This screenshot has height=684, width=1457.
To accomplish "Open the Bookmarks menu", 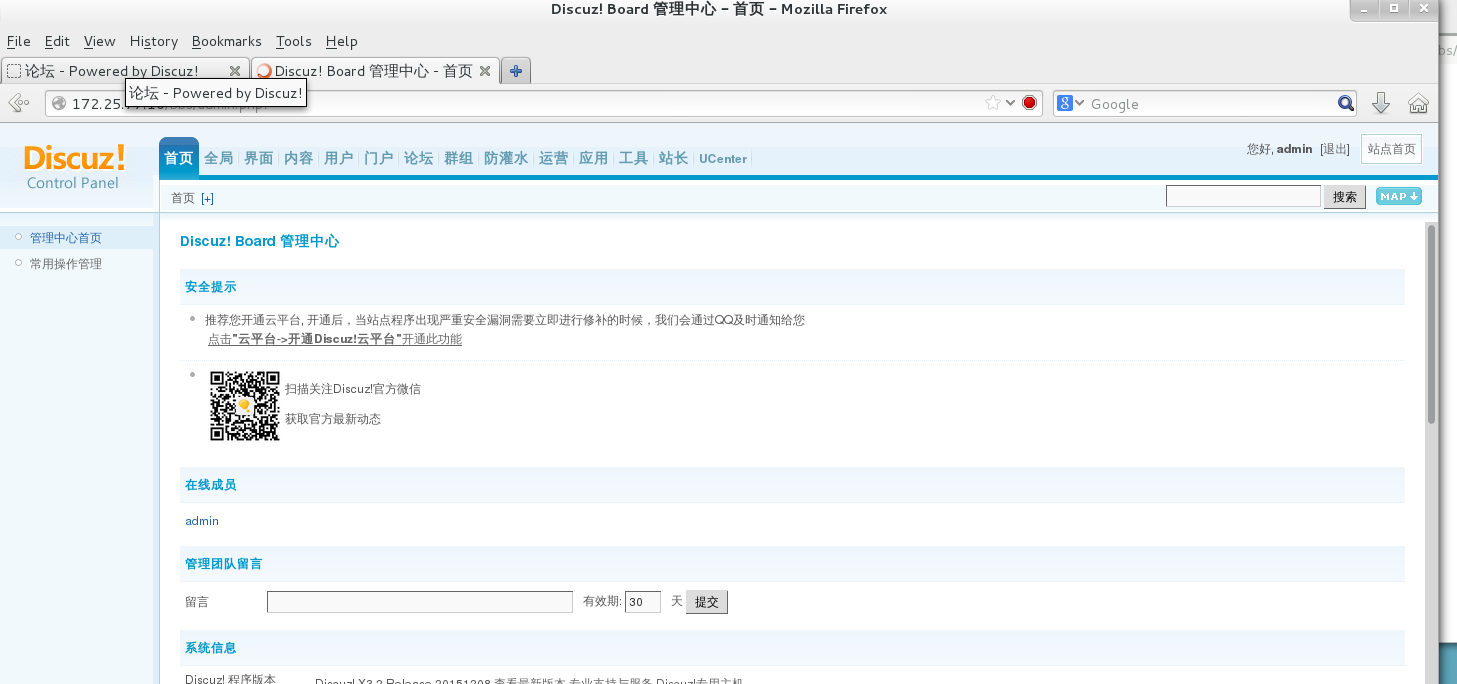I will (x=227, y=41).
